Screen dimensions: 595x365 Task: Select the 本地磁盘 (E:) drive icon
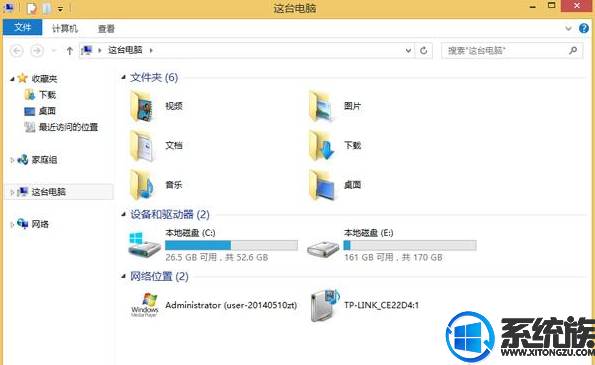323,249
